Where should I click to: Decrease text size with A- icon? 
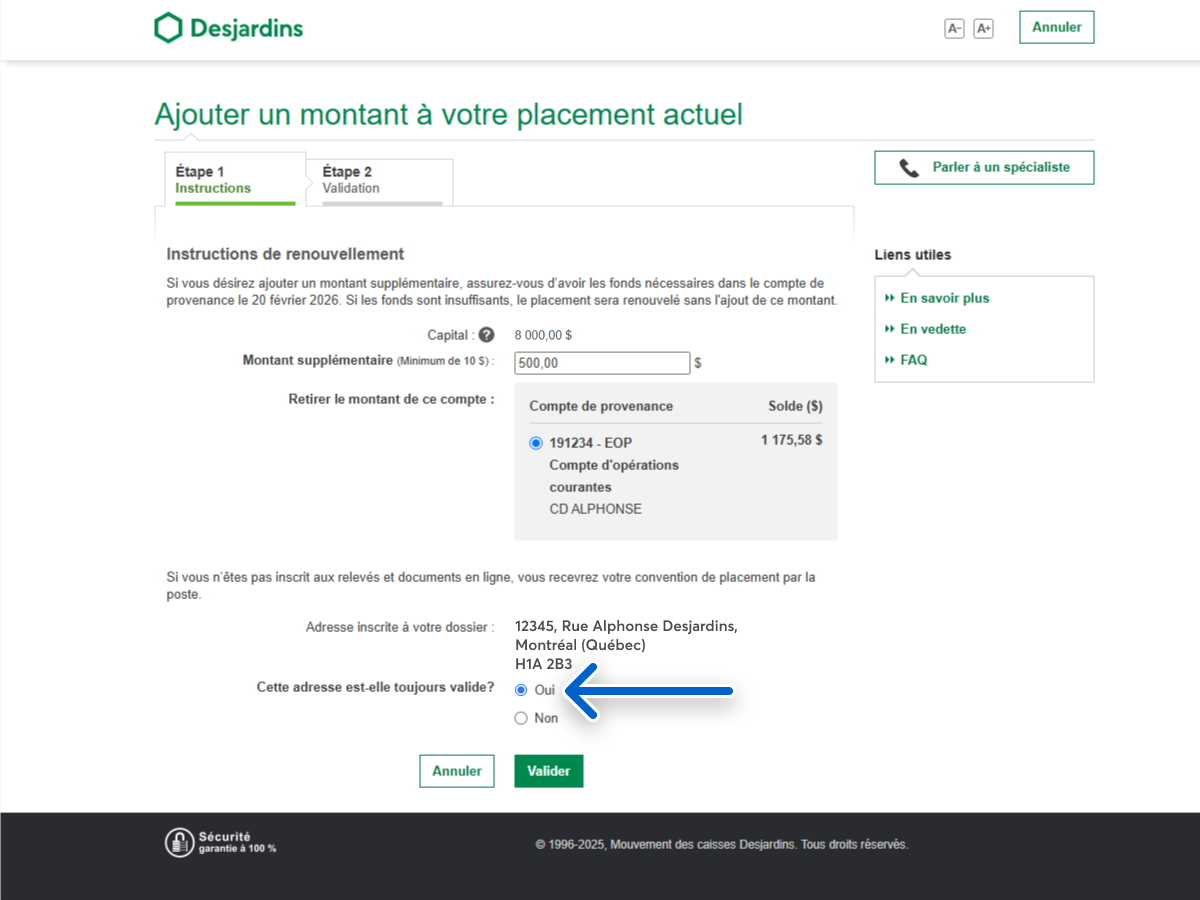coord(954,29)
